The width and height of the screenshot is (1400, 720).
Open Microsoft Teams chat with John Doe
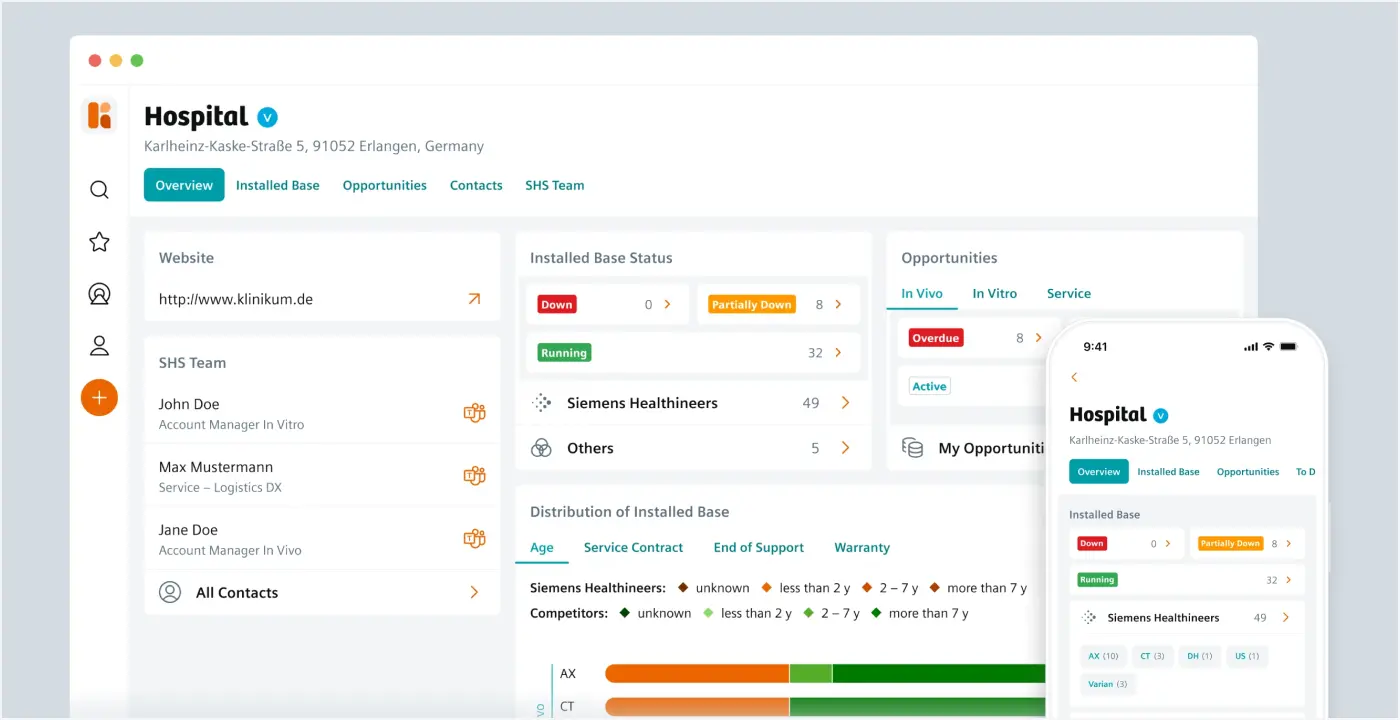coord(474,412)
